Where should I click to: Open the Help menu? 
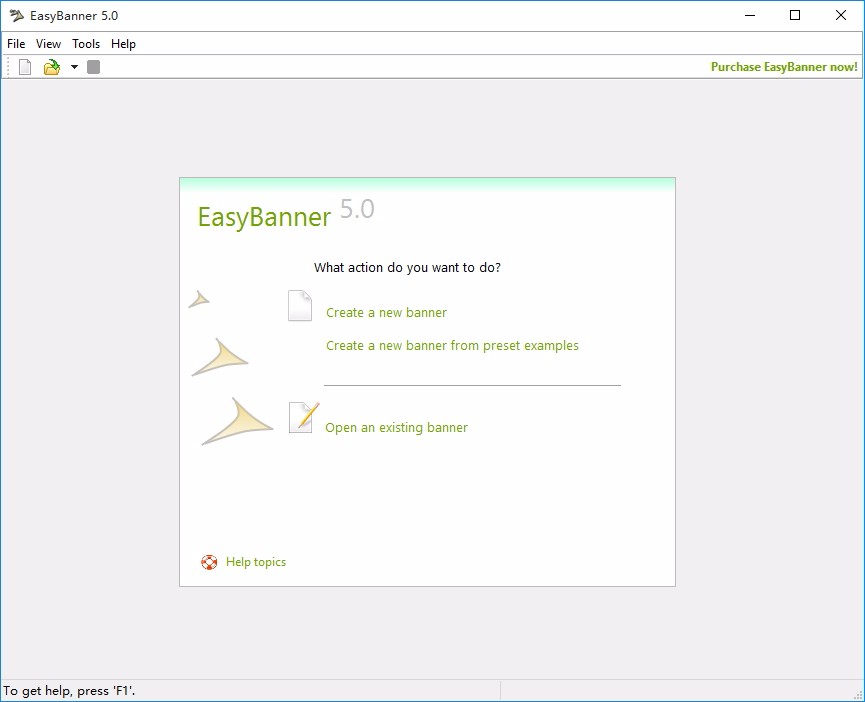123,44
